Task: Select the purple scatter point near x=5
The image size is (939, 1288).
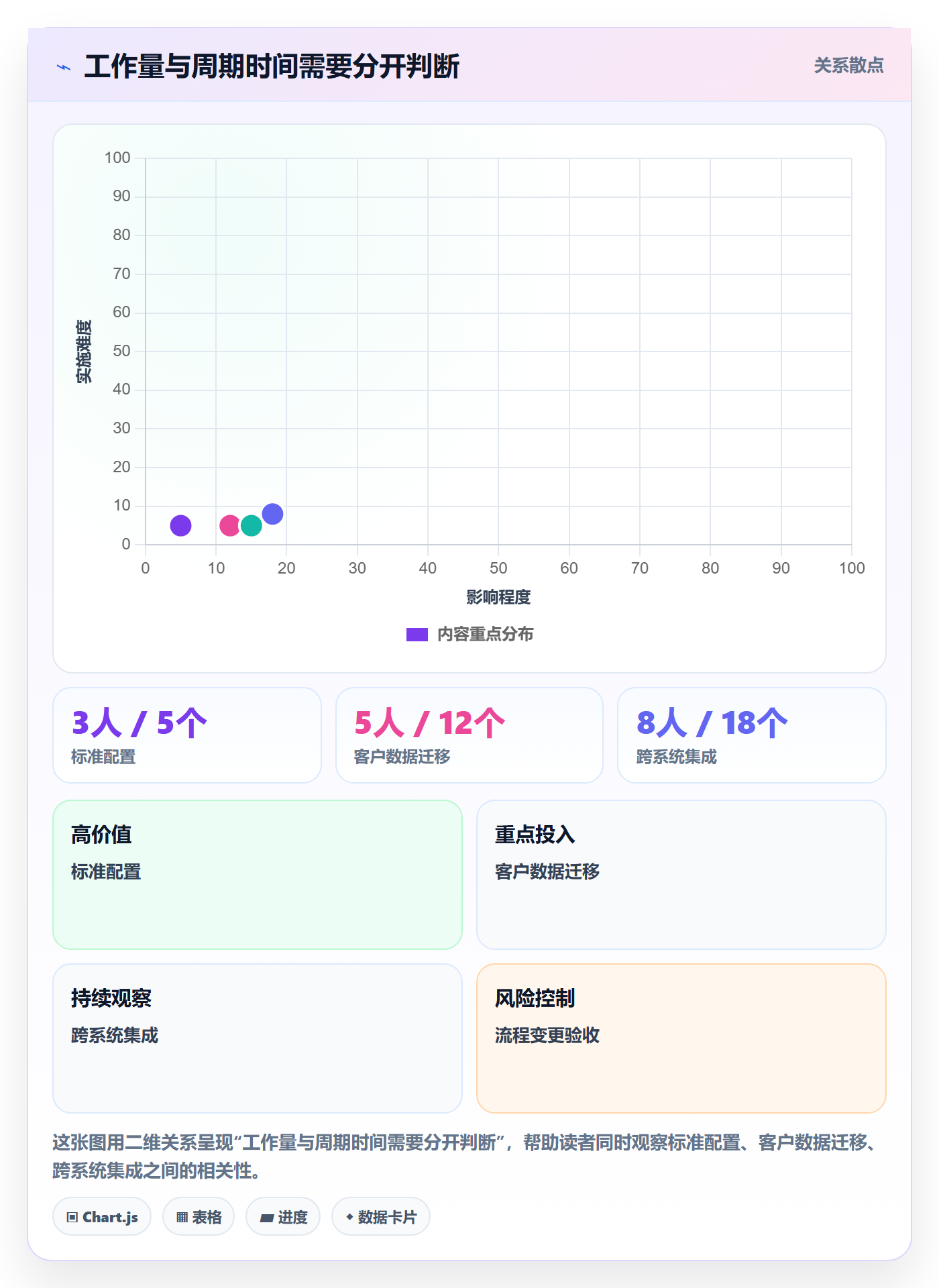Action: coord(180,525)
